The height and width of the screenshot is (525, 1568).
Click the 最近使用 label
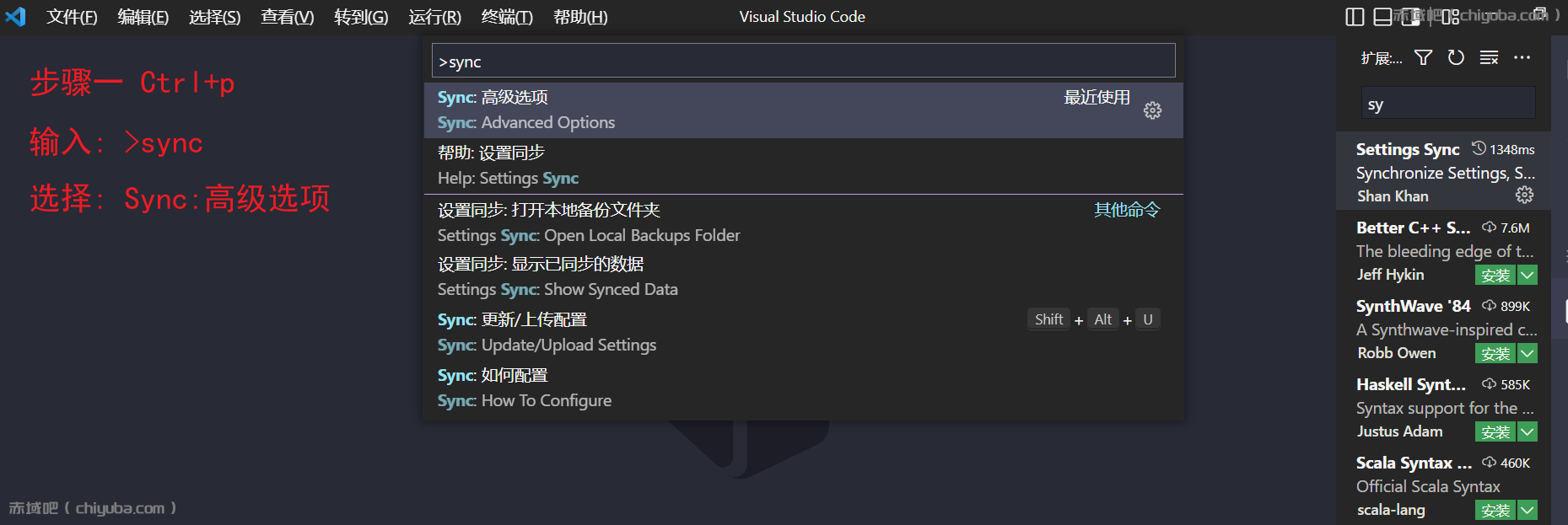click(x=1097, y=98)
